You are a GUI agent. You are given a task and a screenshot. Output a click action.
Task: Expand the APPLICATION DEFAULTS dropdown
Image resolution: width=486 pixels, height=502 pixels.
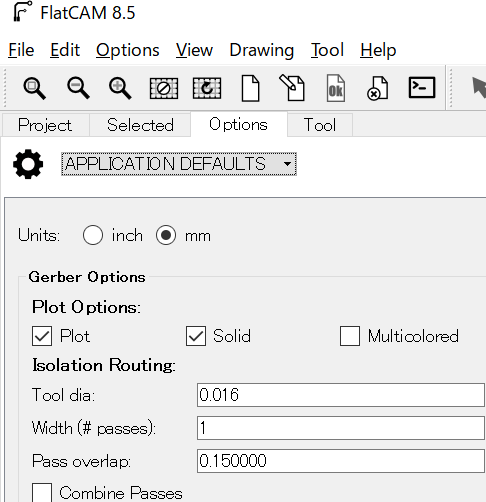coord(179,164)
